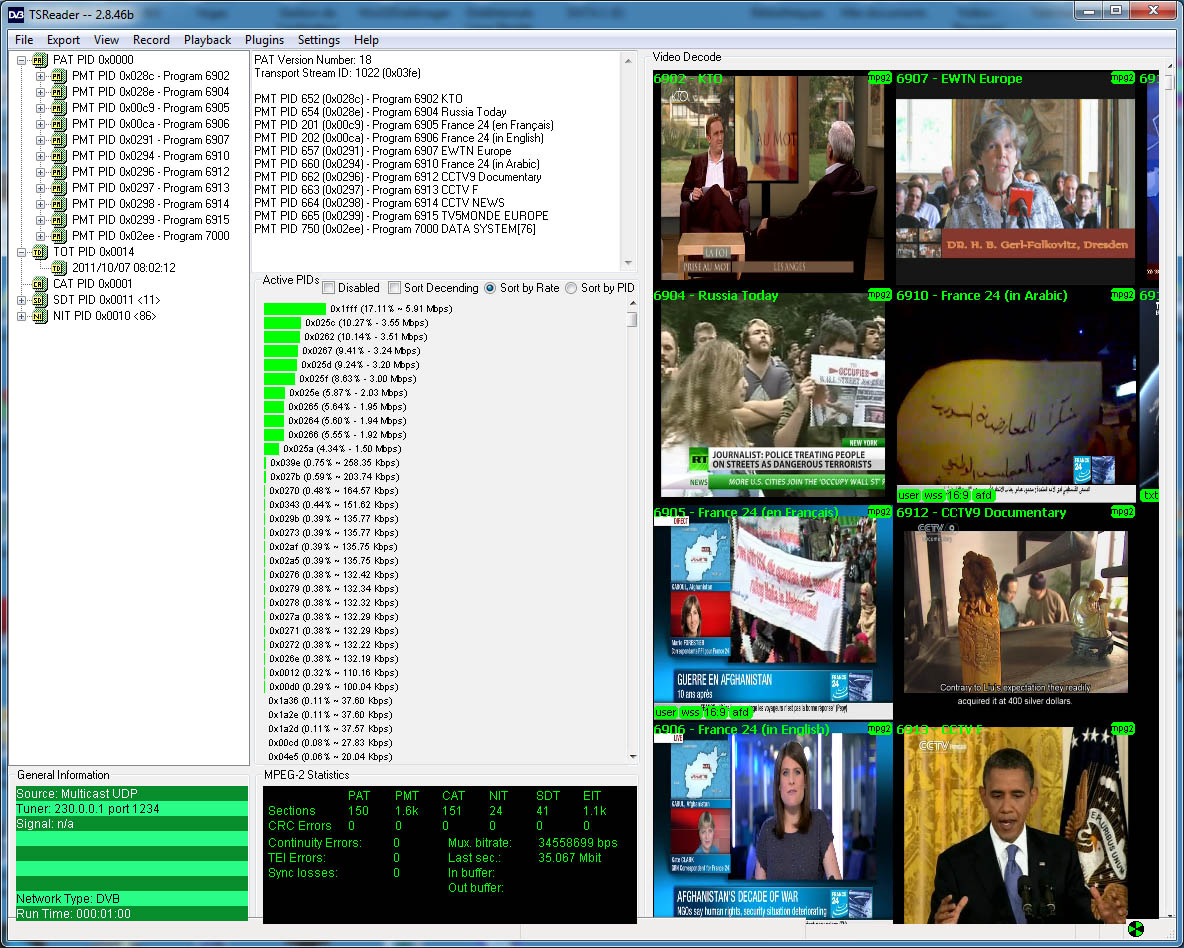Click mpg2 badge on KTO video thumbnail

click(x=879, y=78)
